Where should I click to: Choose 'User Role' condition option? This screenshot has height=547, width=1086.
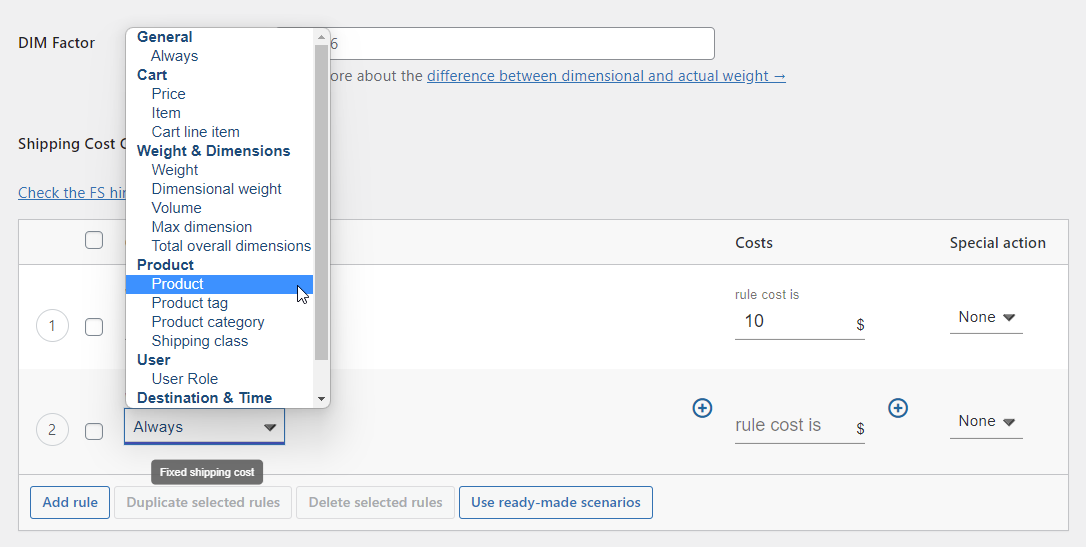click(220, 379)
